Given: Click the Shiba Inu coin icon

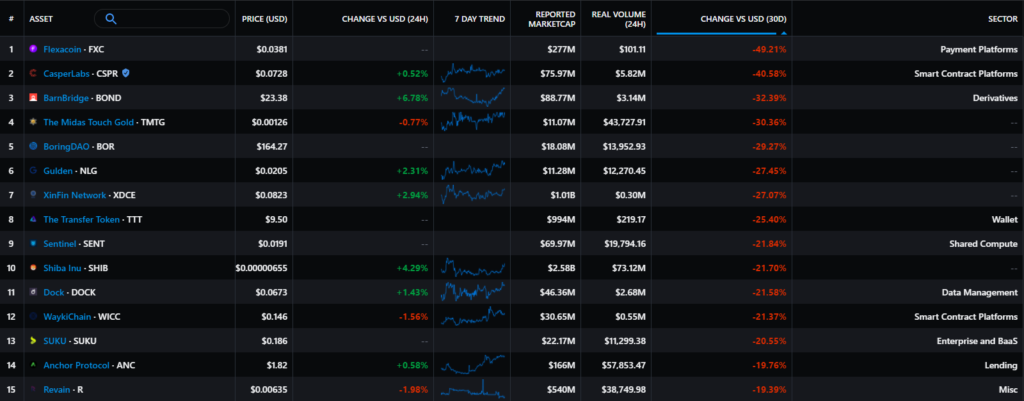Looking at the screenshot, I should pyautogui.click(x=34, y=268).
